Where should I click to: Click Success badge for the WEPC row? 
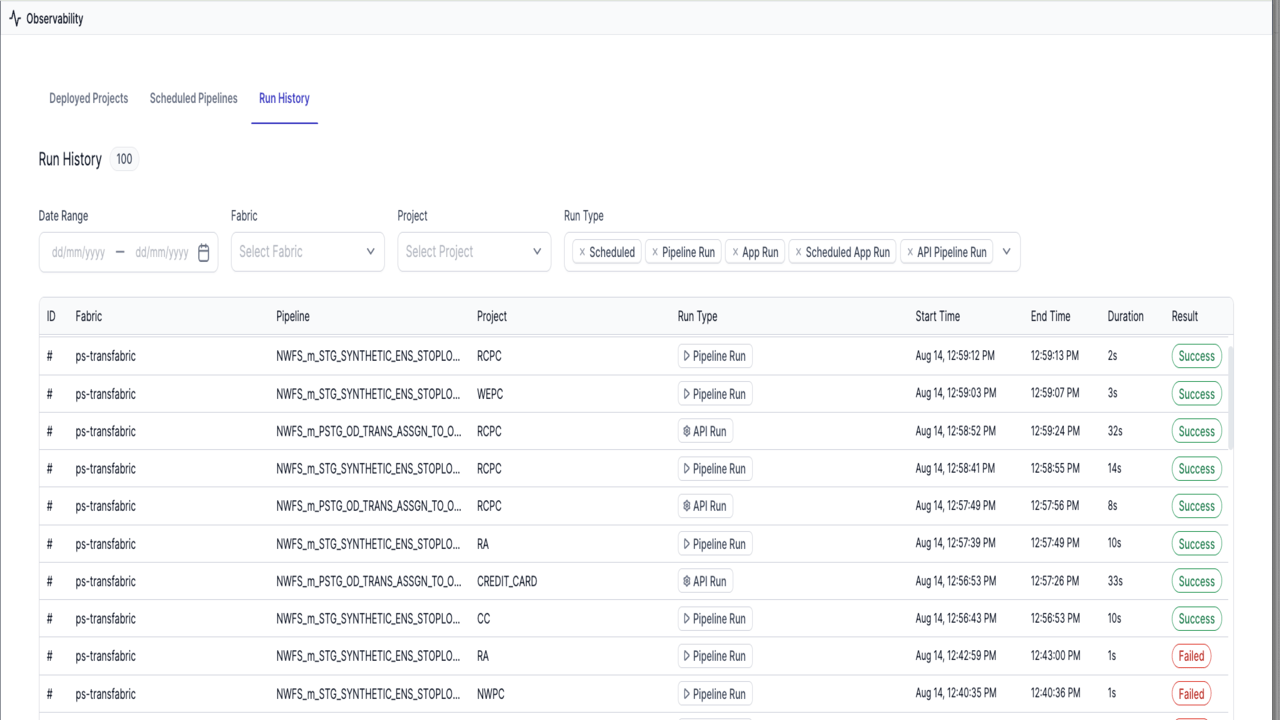pos(1196,394)
